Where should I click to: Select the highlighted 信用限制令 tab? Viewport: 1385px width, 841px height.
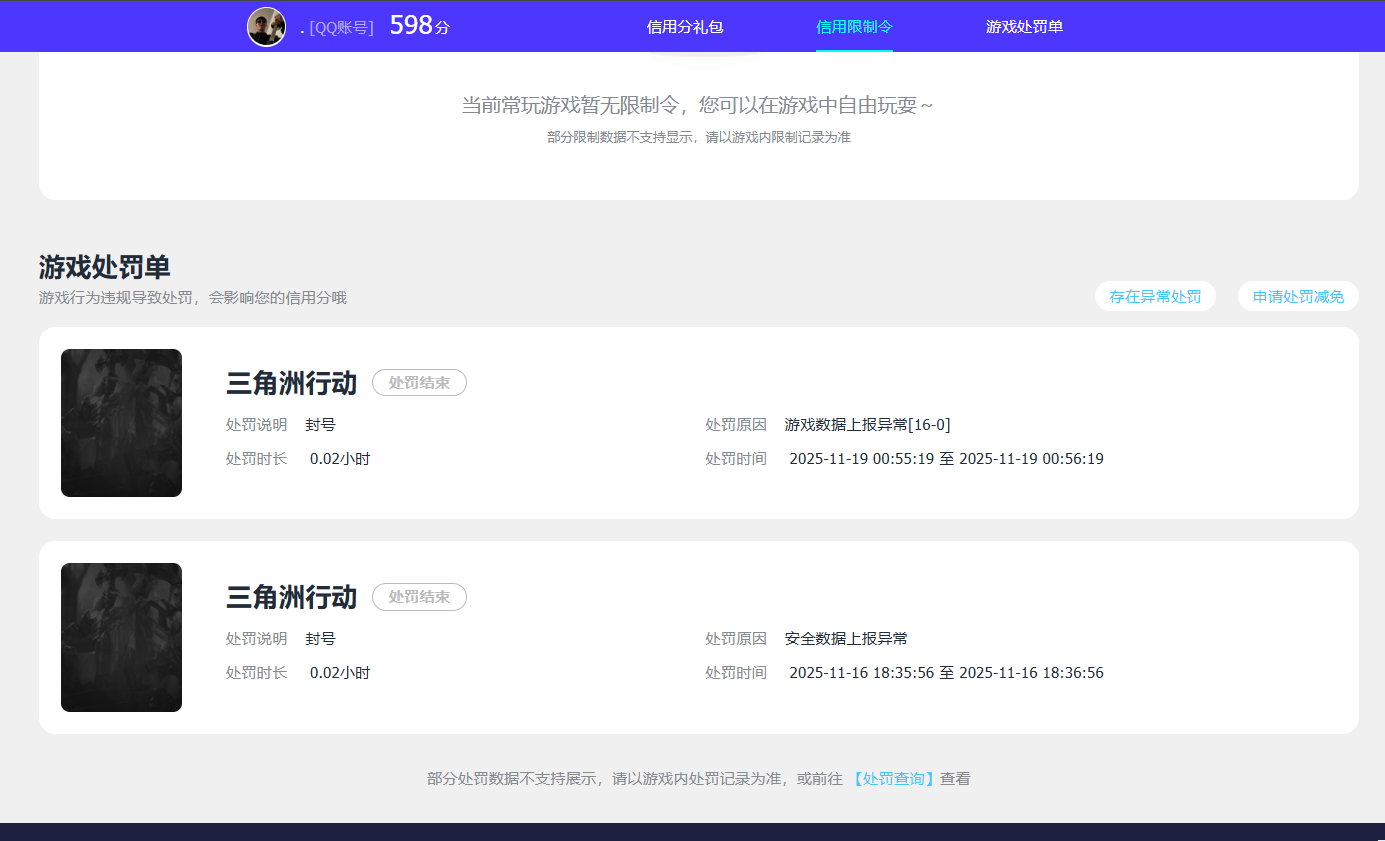pos(855,26)
